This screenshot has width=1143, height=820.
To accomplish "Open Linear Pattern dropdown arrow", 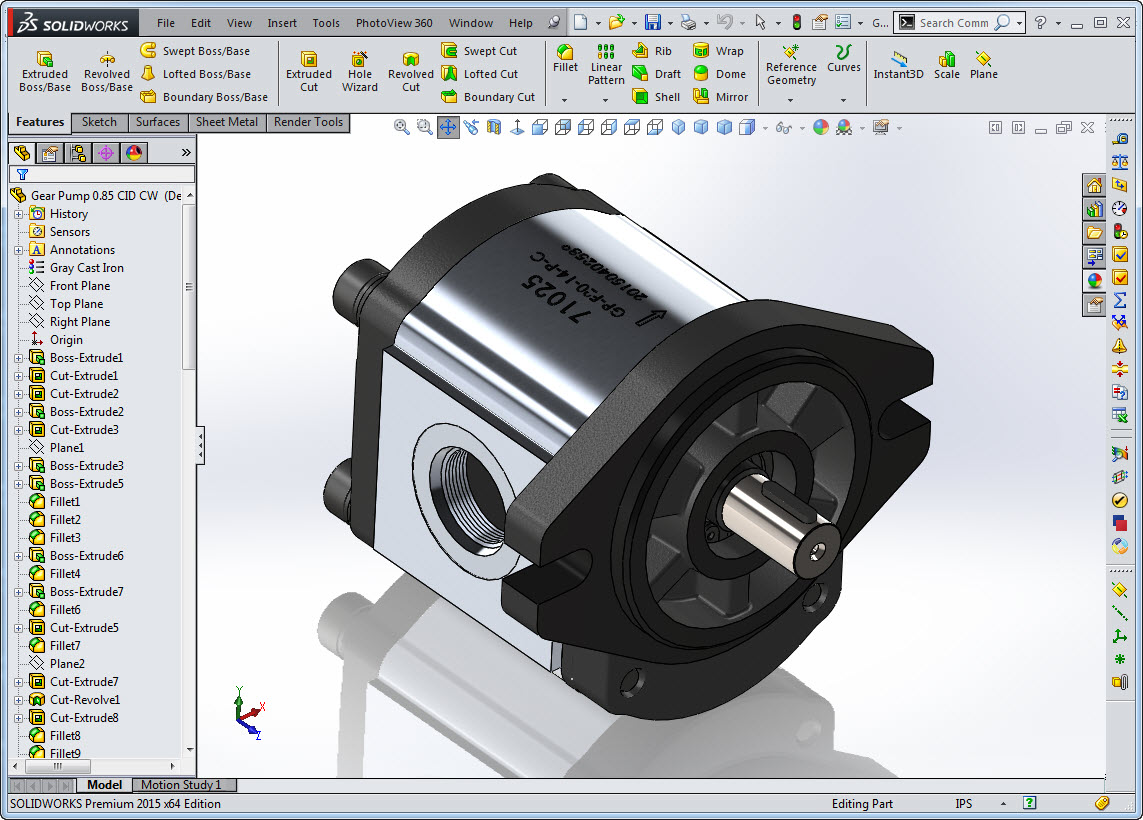I will 606,100.
